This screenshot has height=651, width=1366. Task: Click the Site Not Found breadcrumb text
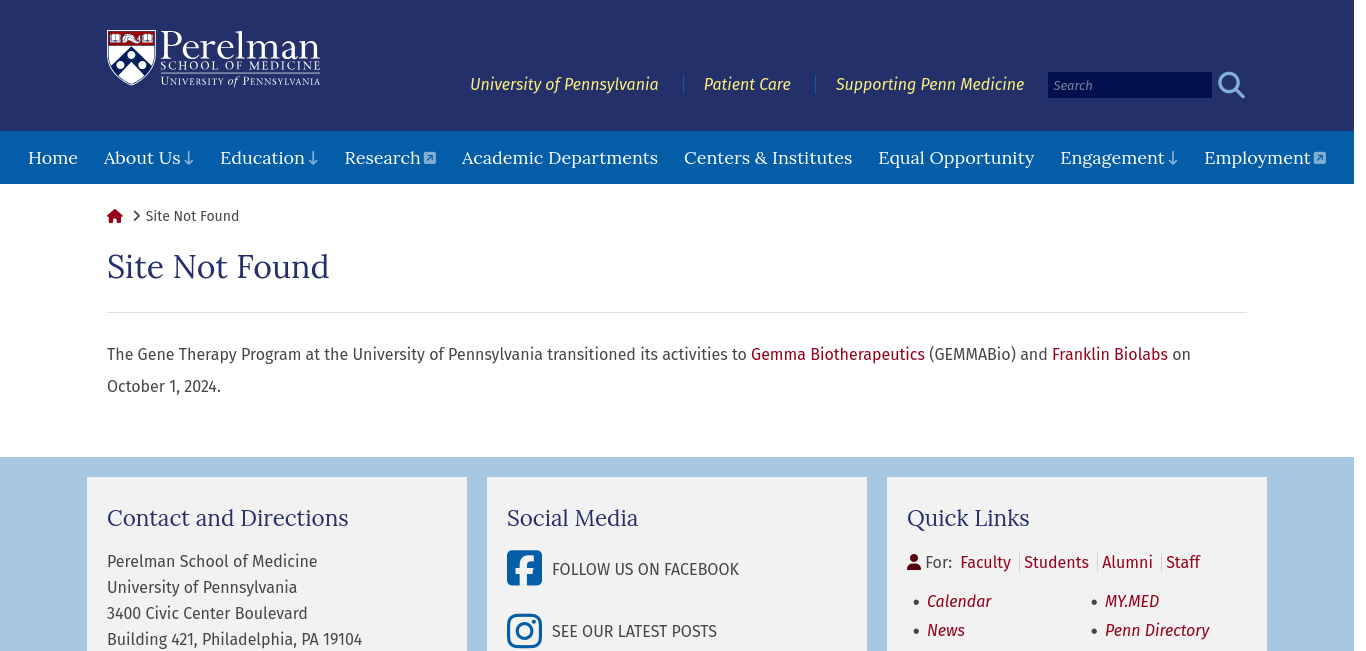click(192, 216)
